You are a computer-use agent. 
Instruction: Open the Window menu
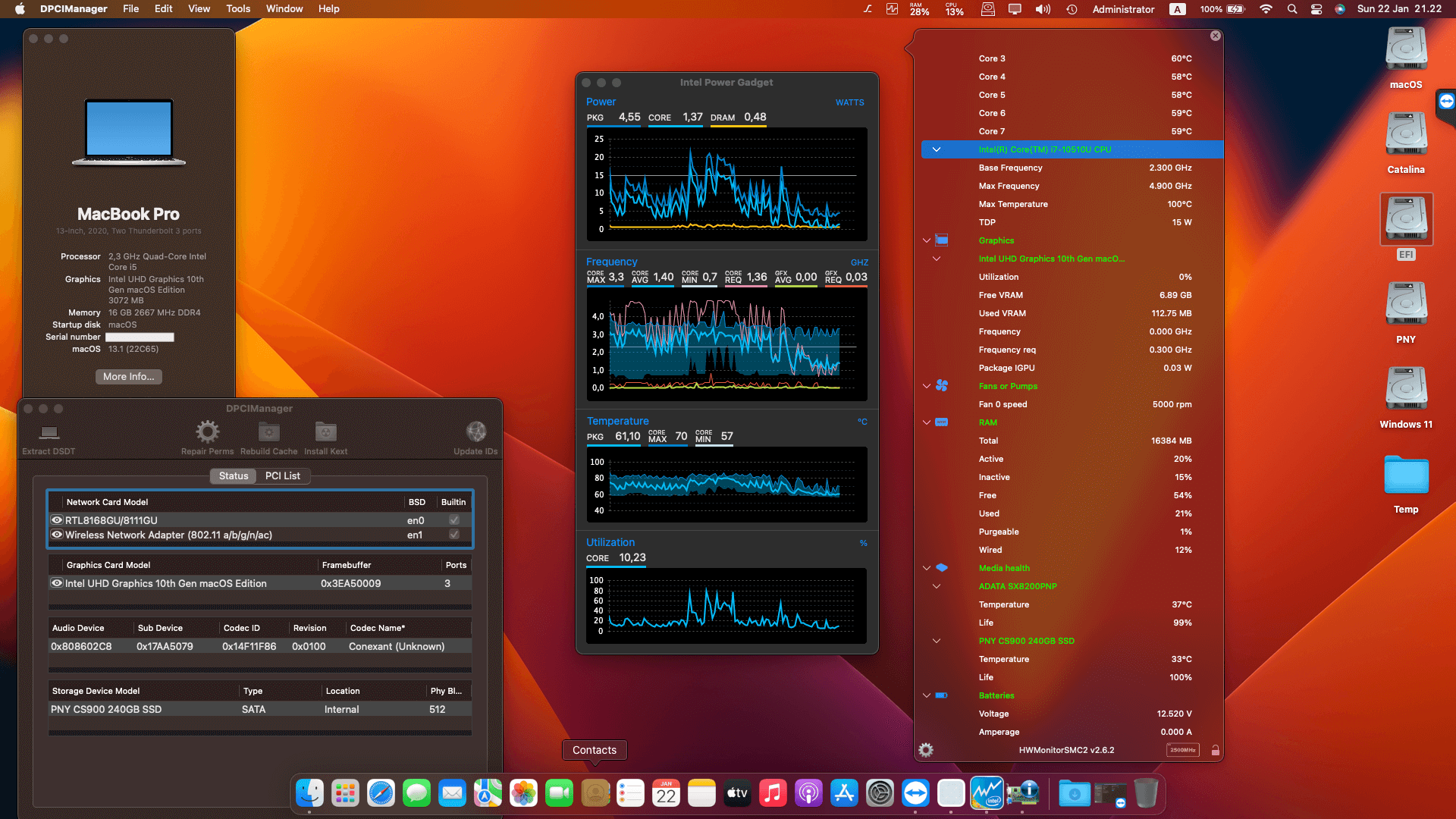[x=284, y=9]
